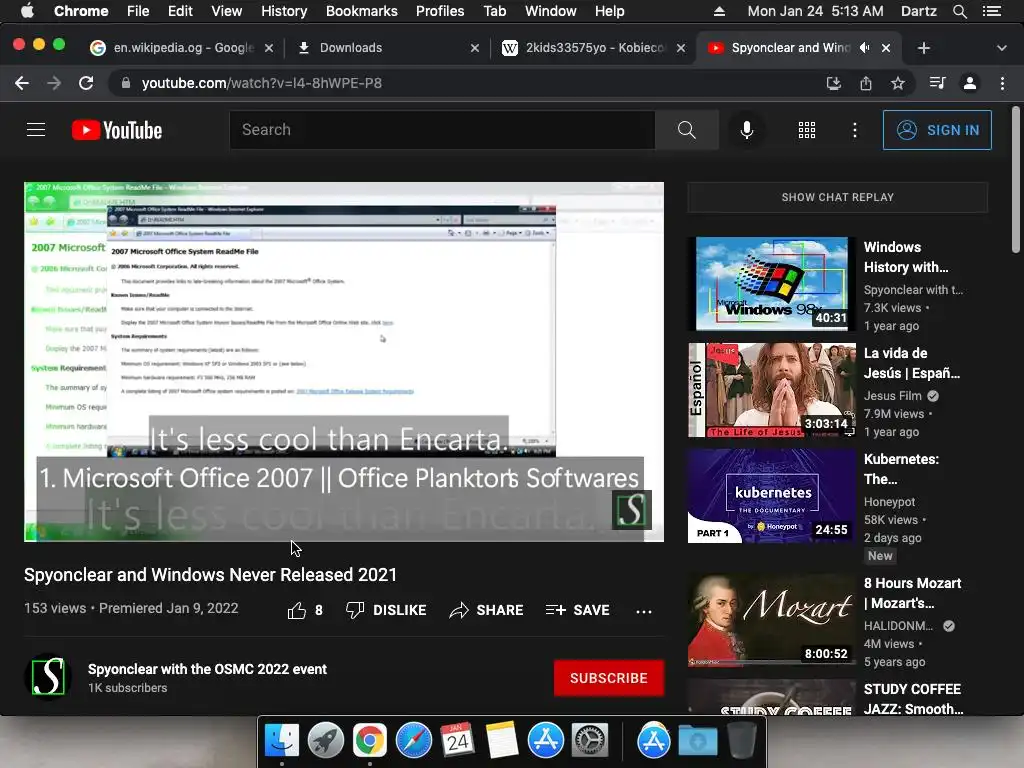The image size is (1024, 768).
Task: Open Study Coffee Jazz thumbnail
Action: pyautogui.click(x=771, y=697)
